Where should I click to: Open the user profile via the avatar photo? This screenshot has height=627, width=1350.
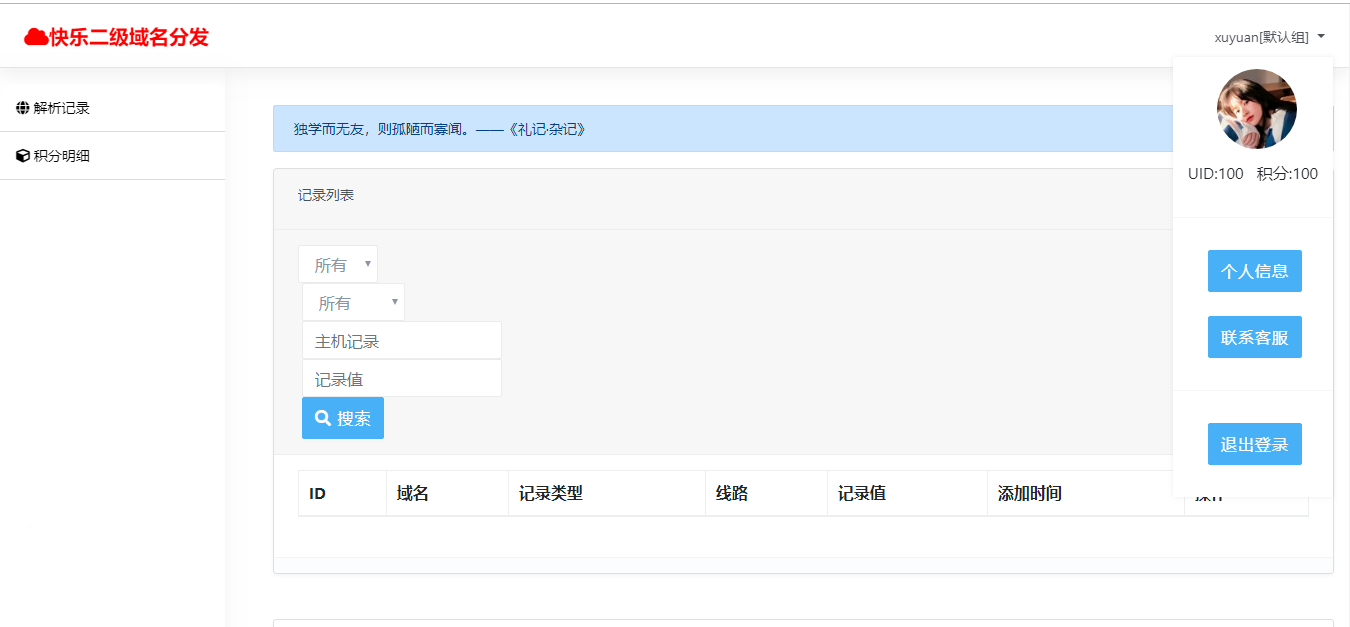tap(1255, 109)
